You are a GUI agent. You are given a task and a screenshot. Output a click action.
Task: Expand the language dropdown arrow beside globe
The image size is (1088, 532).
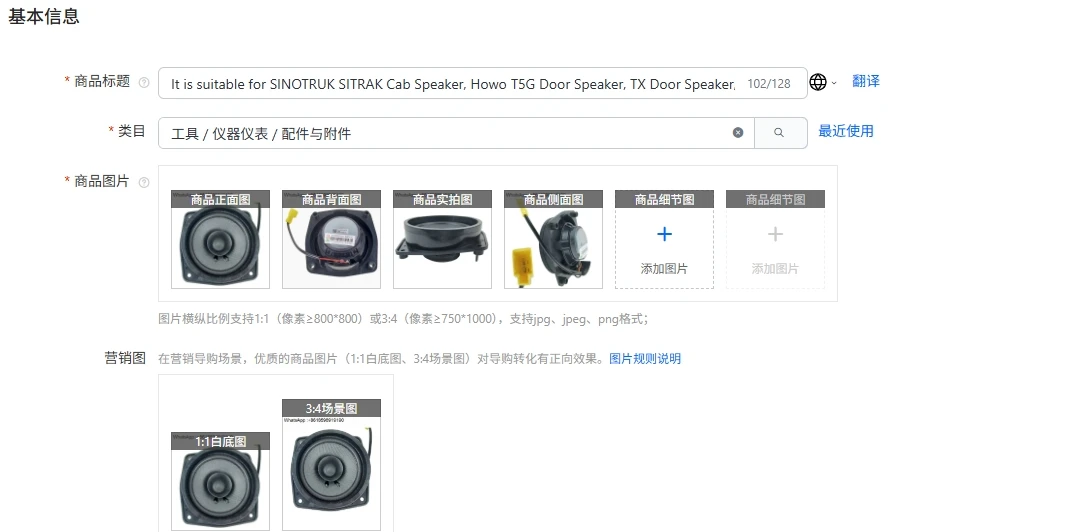pos(834,83)
